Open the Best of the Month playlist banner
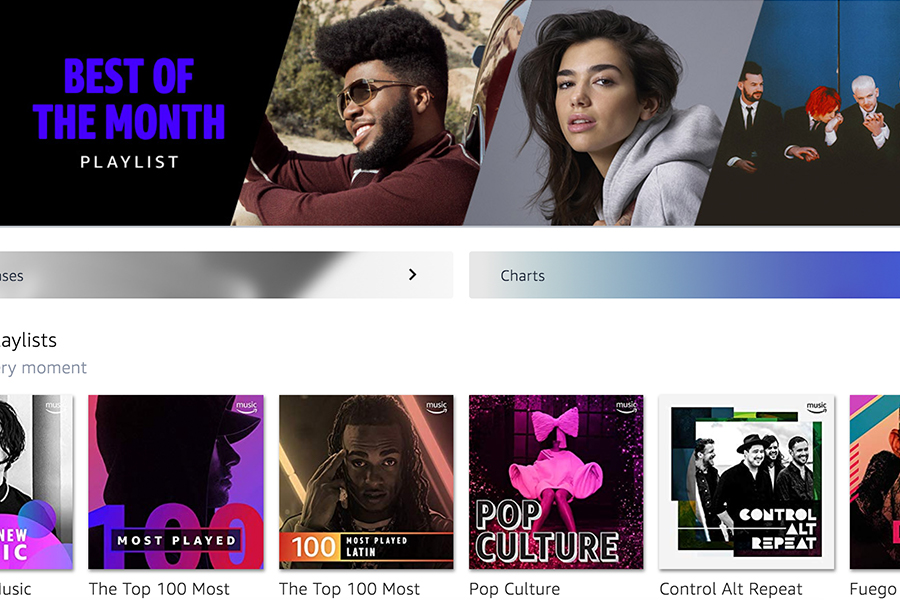 pos(450,113)
